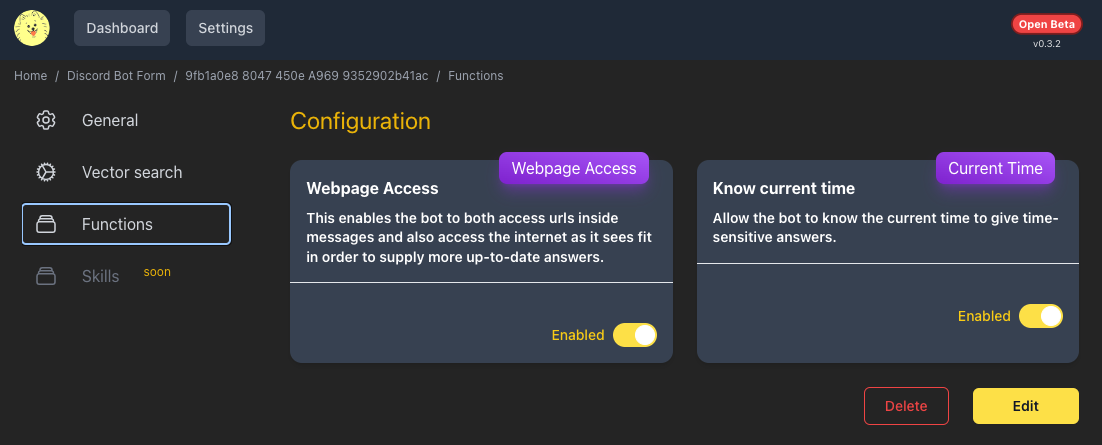Open the Settings page
Screen dimensions: 1102x445
pos(226,28)
